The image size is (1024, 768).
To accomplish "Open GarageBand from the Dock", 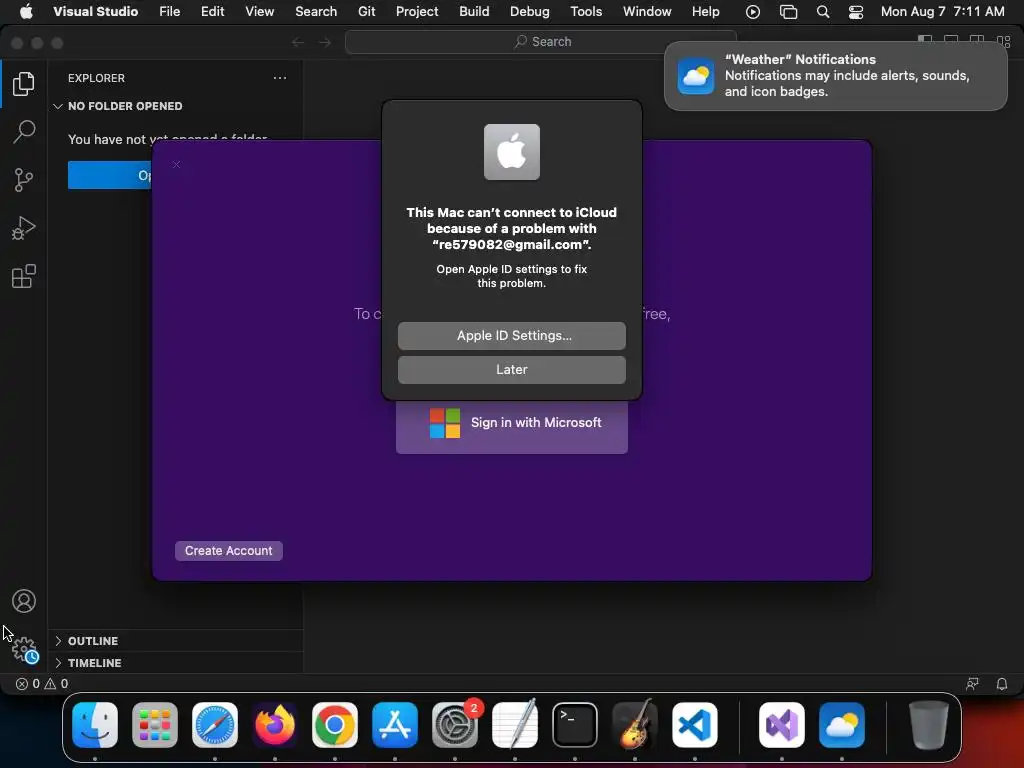I will [635, 725].
